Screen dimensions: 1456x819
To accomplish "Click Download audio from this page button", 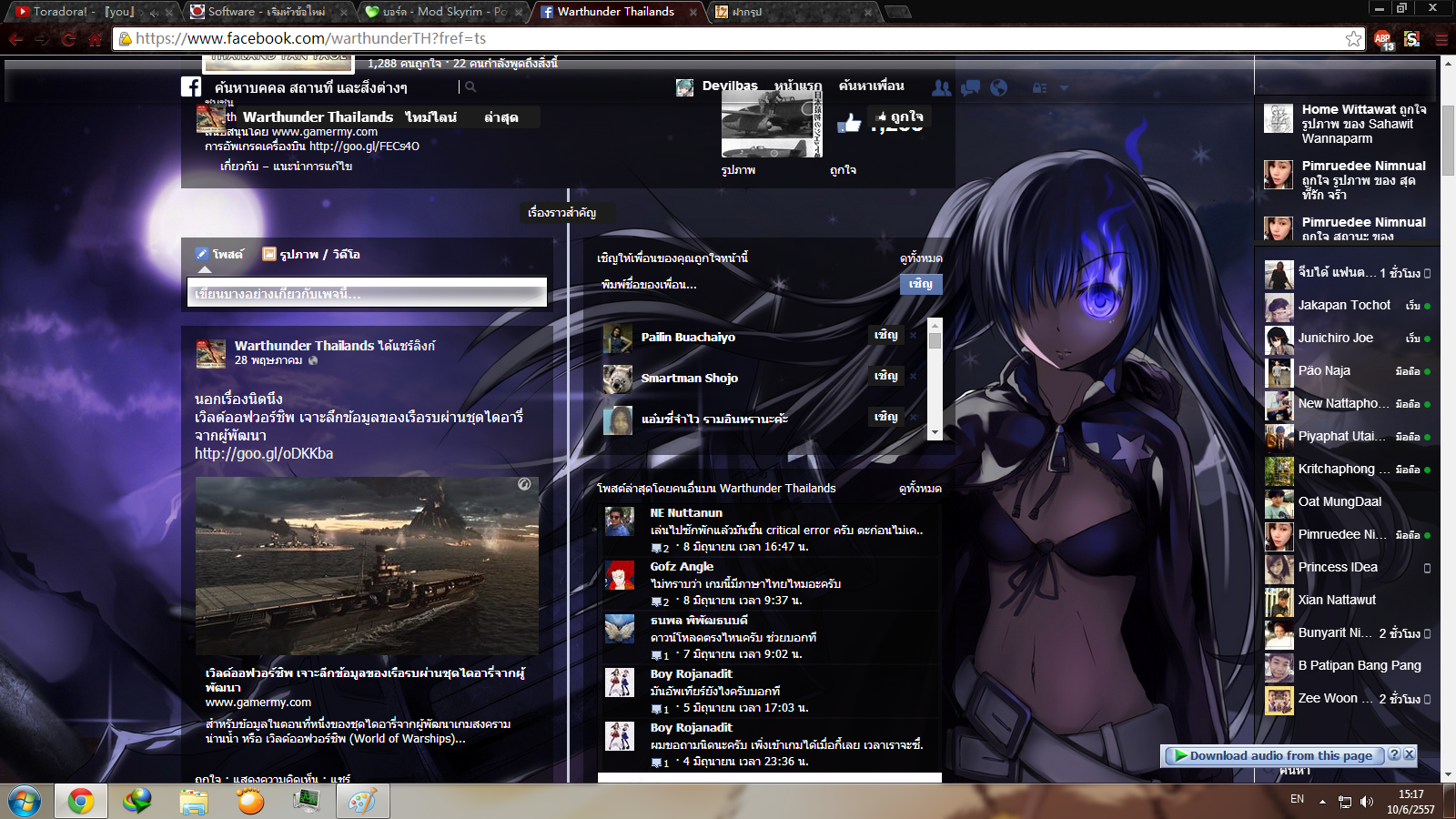I will [x=1273, y=755].
